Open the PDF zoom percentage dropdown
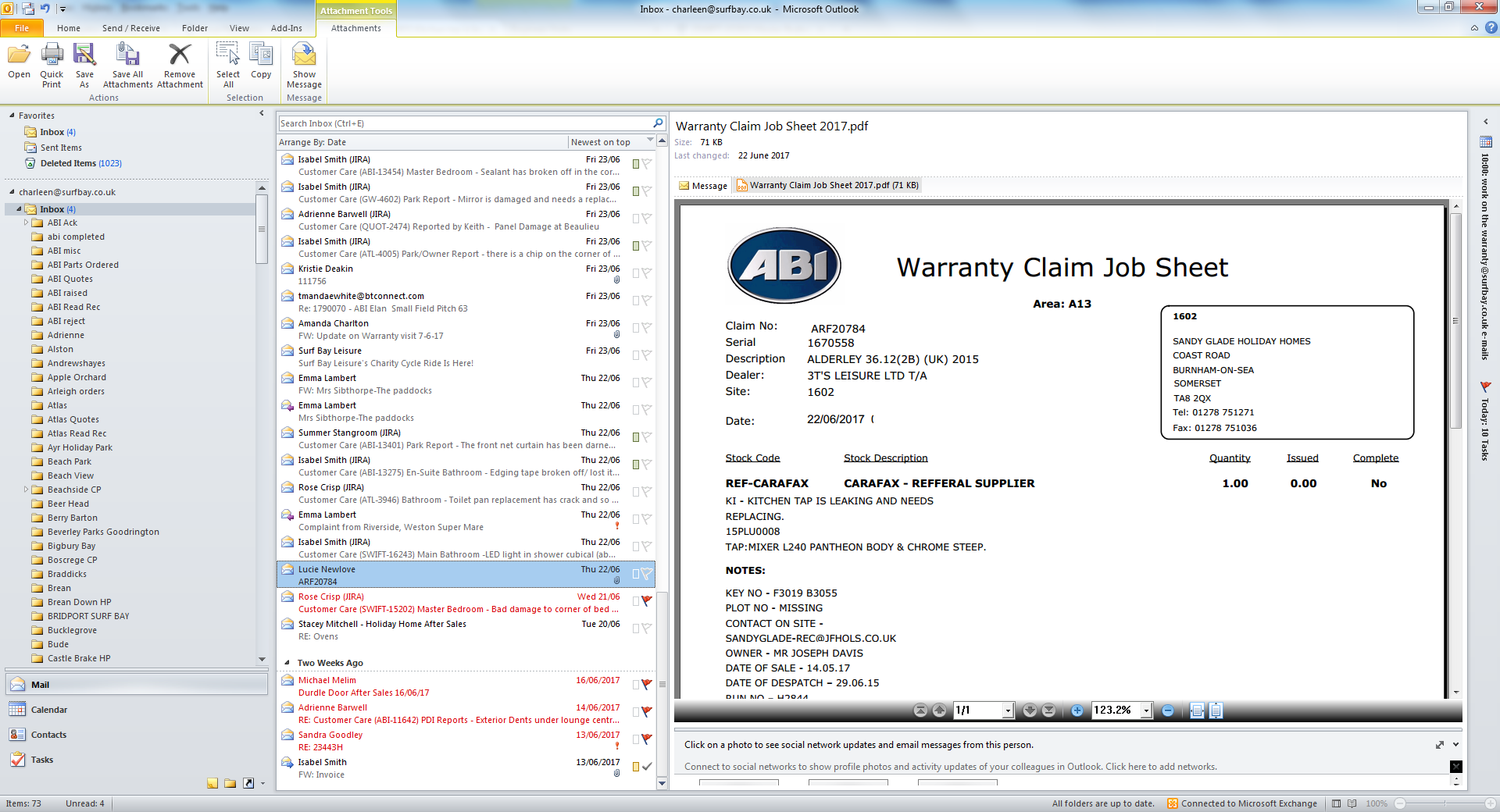The height and width of the screenshot is (812, 1500). [x=1146, y=710]
